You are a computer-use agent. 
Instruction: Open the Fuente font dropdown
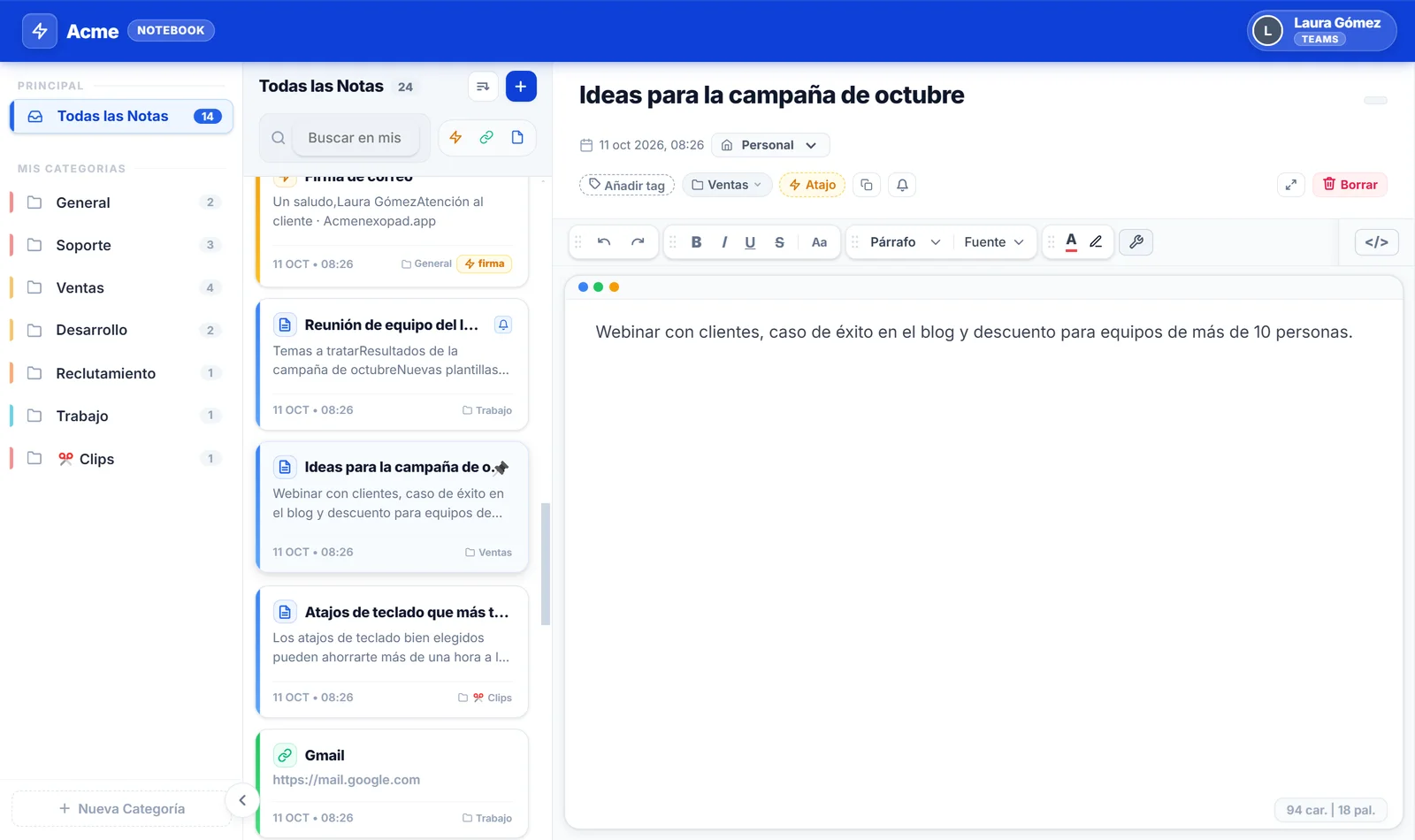coord(994,242)
